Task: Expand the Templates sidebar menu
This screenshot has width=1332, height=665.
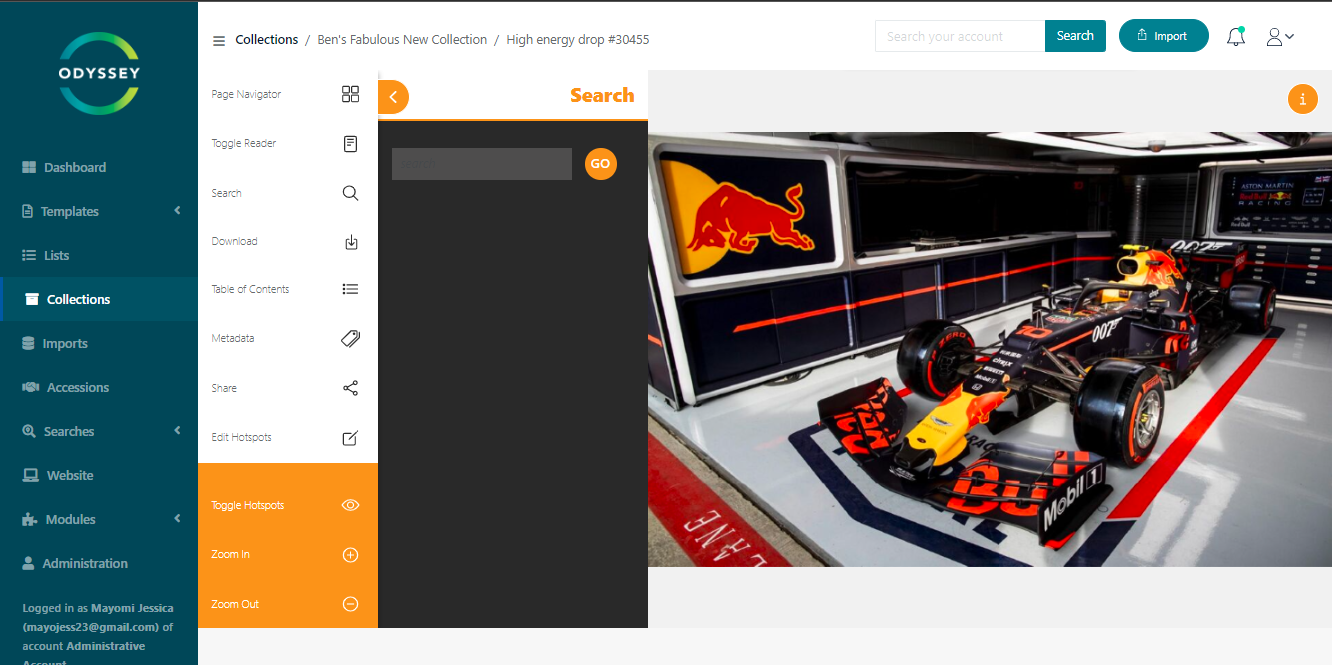Action: (x=99, y=211)
